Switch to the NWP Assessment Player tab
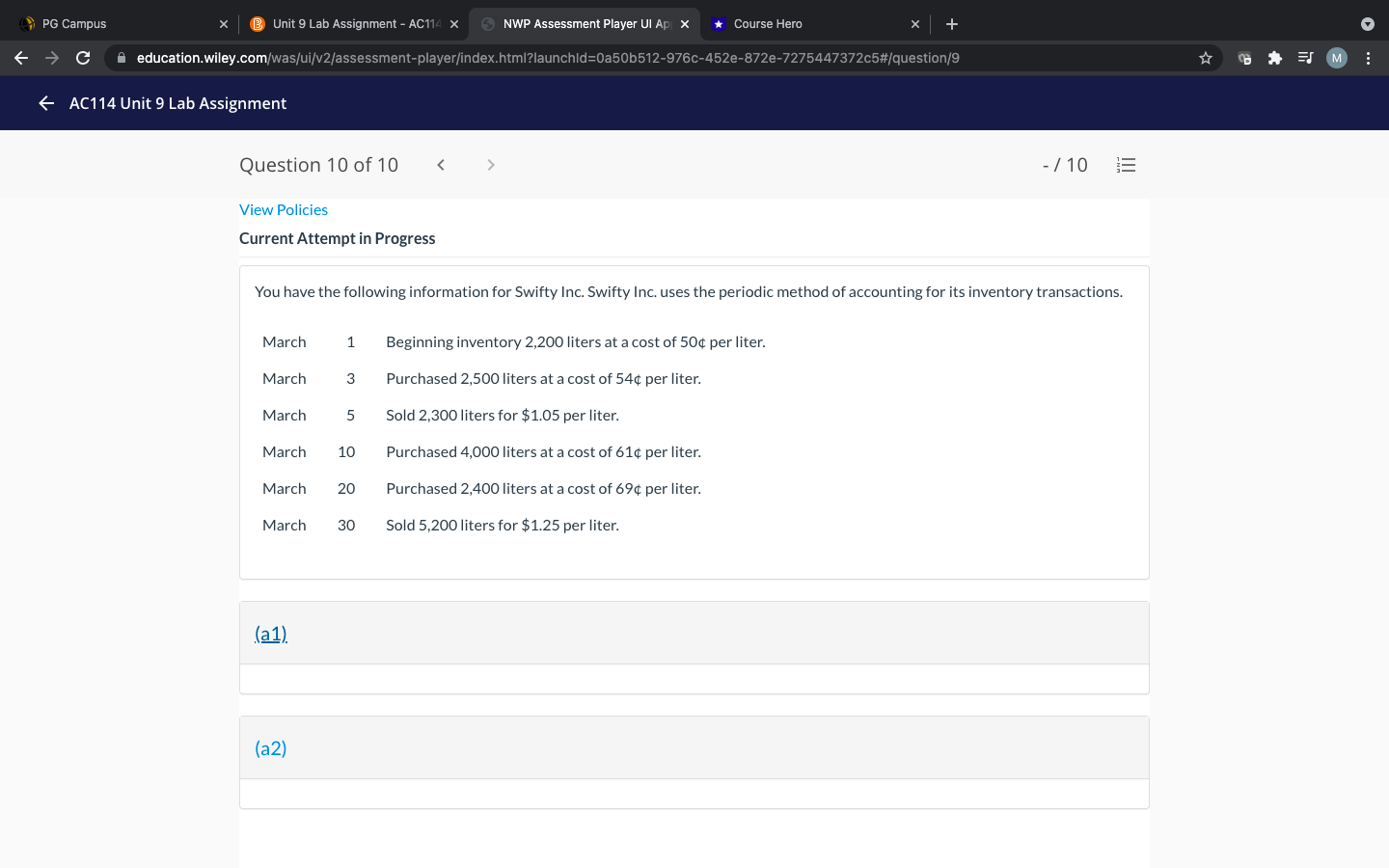The image size is (1389, 868). (585, 24)
